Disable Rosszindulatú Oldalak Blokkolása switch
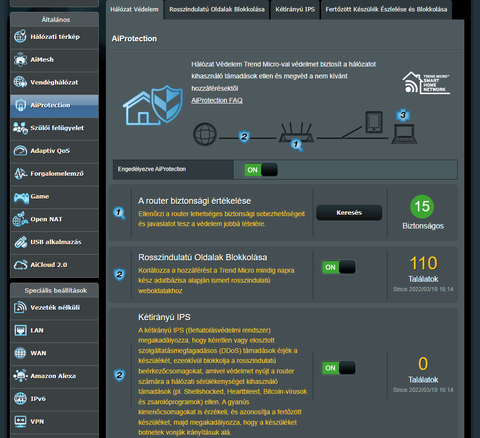The width and height of the screenshot is (480, 438). pyautogui.click(x=339, y=267)
